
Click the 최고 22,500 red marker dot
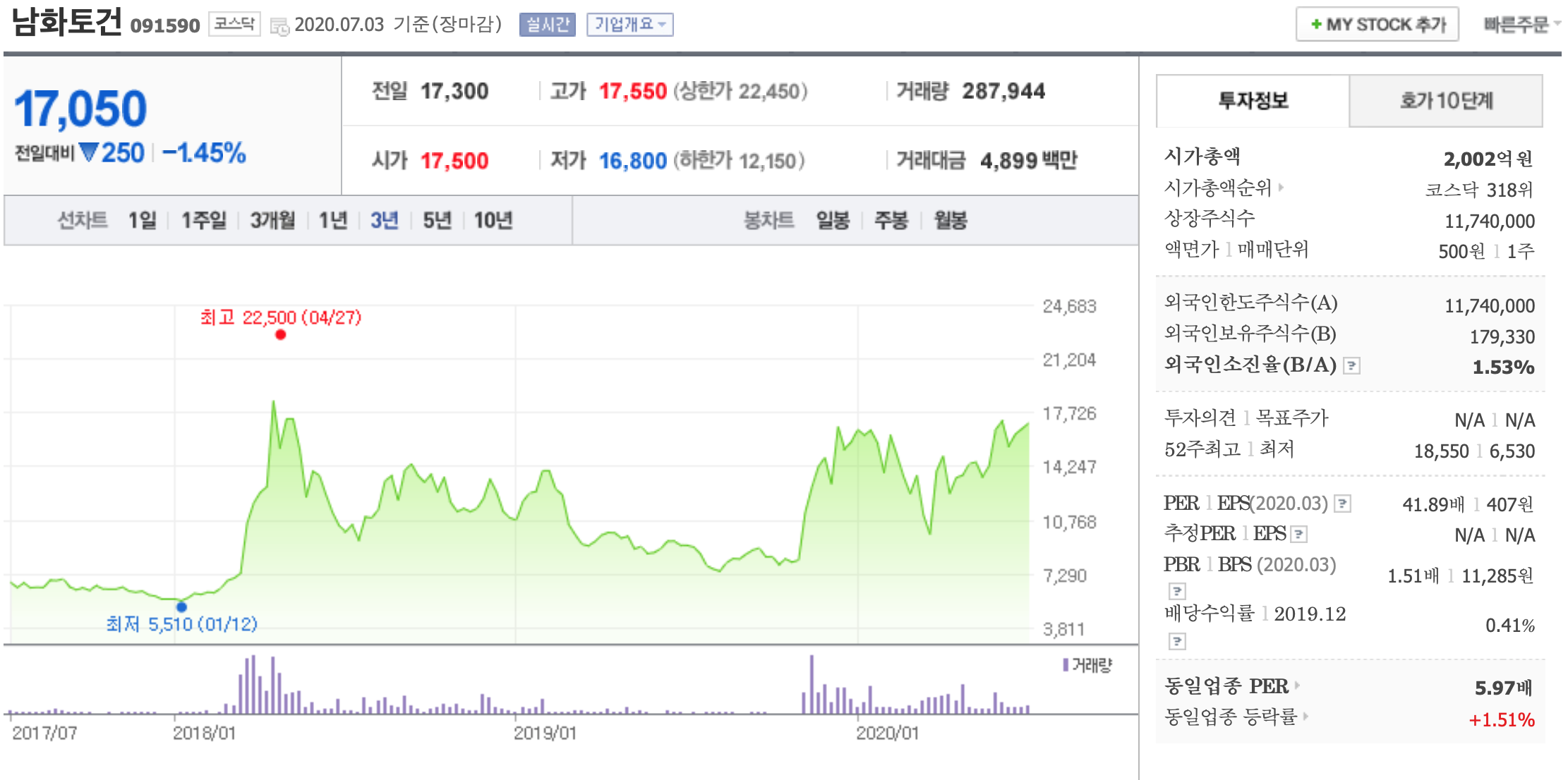[281, 335]
